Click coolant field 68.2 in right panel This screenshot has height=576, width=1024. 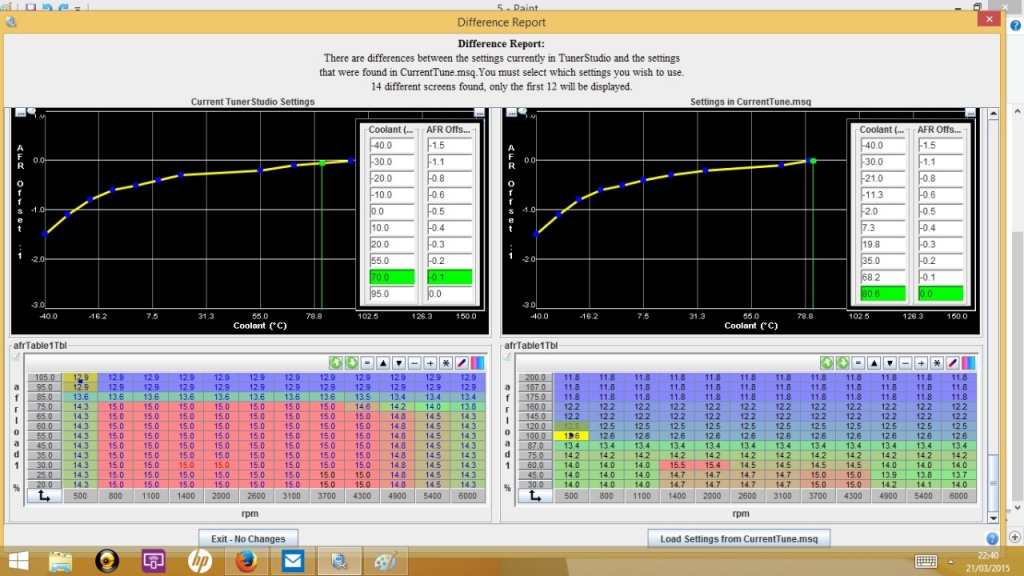(x=883, y=277)
